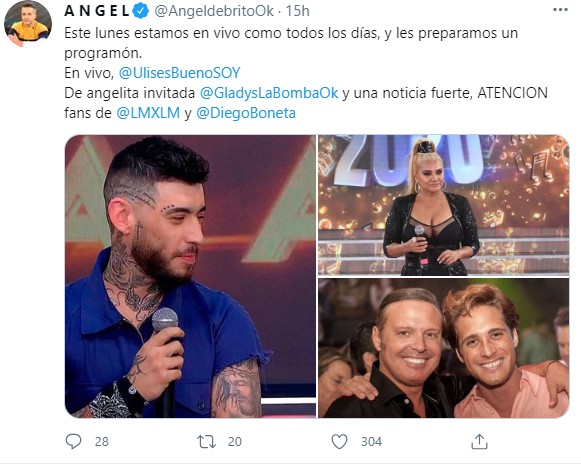The height and width of the screenshot is (464, 581).
Task: Click the reply speech bubble icon
Action: [x=73, y=441]
